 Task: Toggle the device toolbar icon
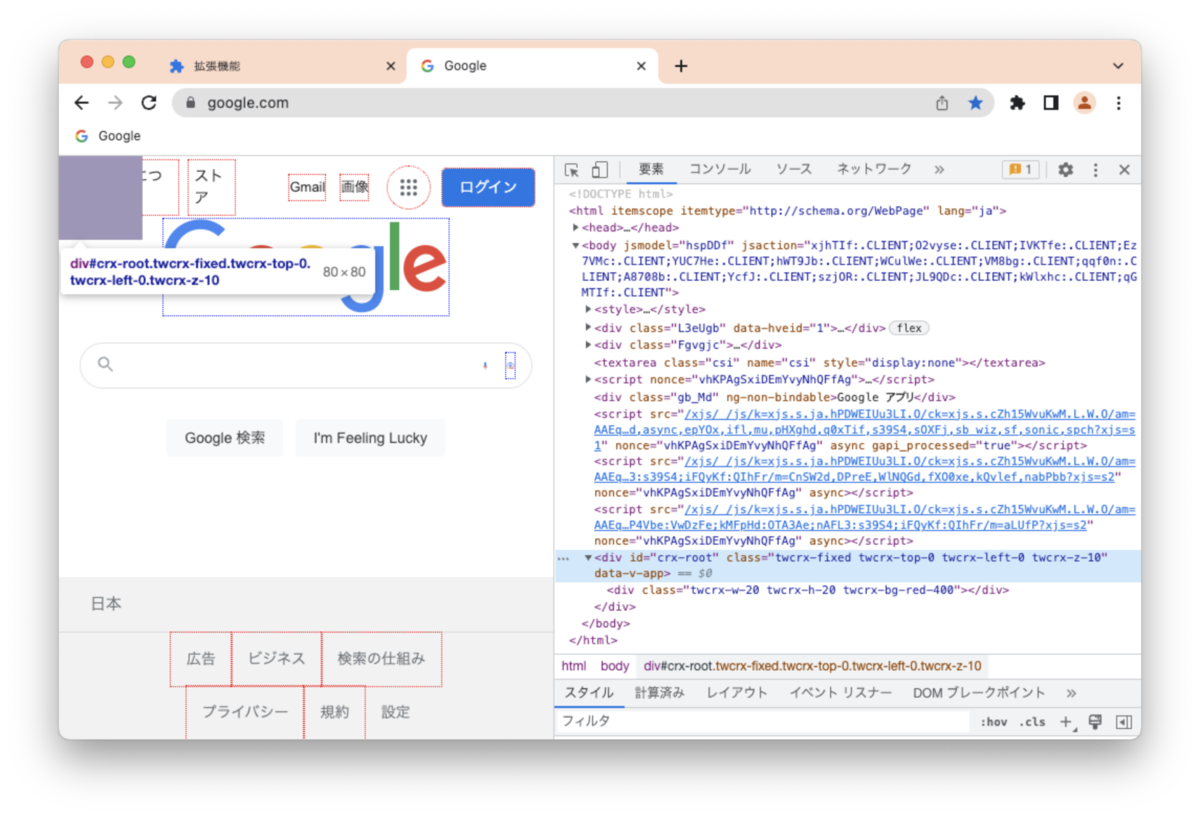click(599, 169)
